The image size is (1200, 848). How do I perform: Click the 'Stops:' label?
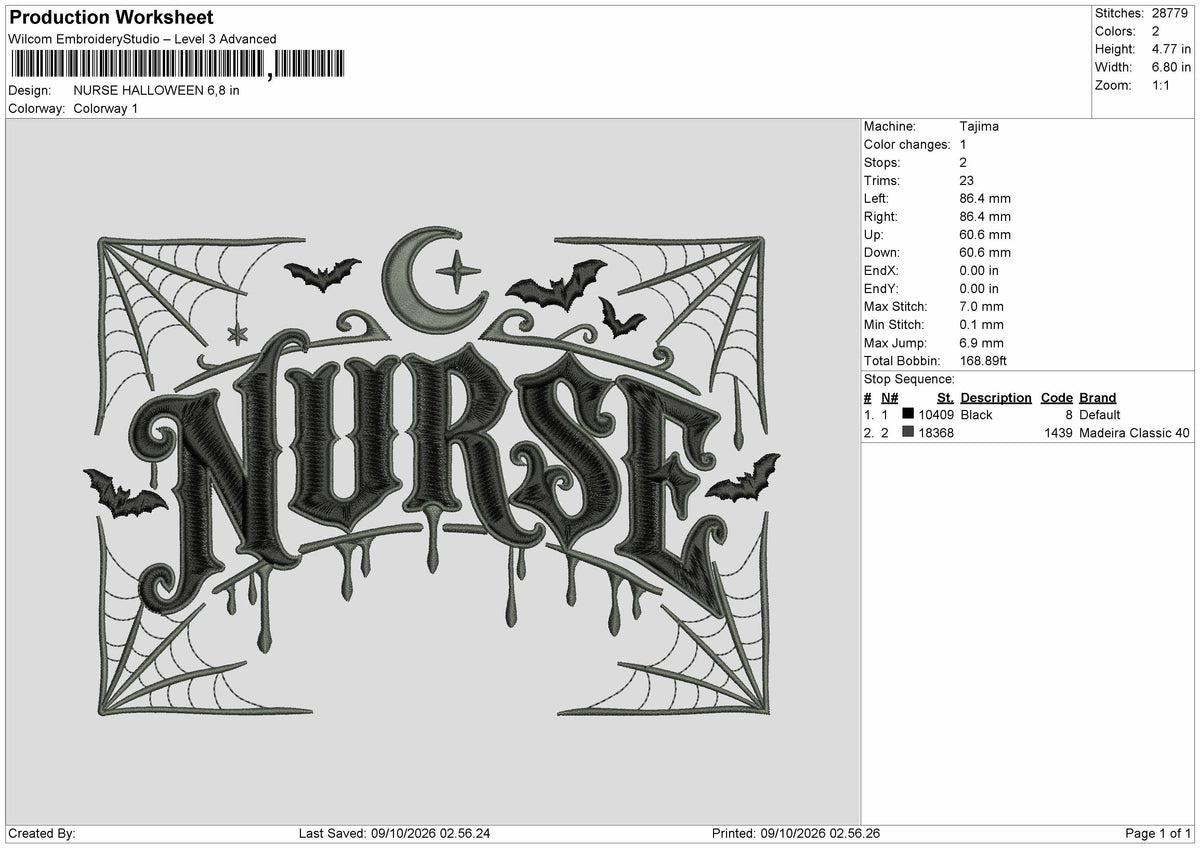pos(882,162)
